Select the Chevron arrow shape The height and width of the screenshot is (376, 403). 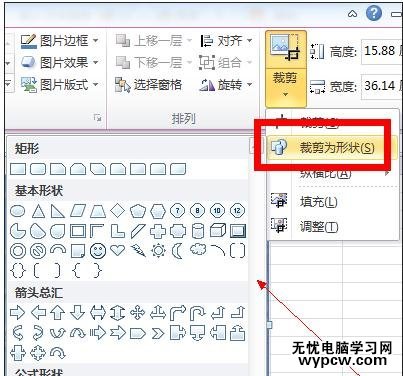pos(158,333)
